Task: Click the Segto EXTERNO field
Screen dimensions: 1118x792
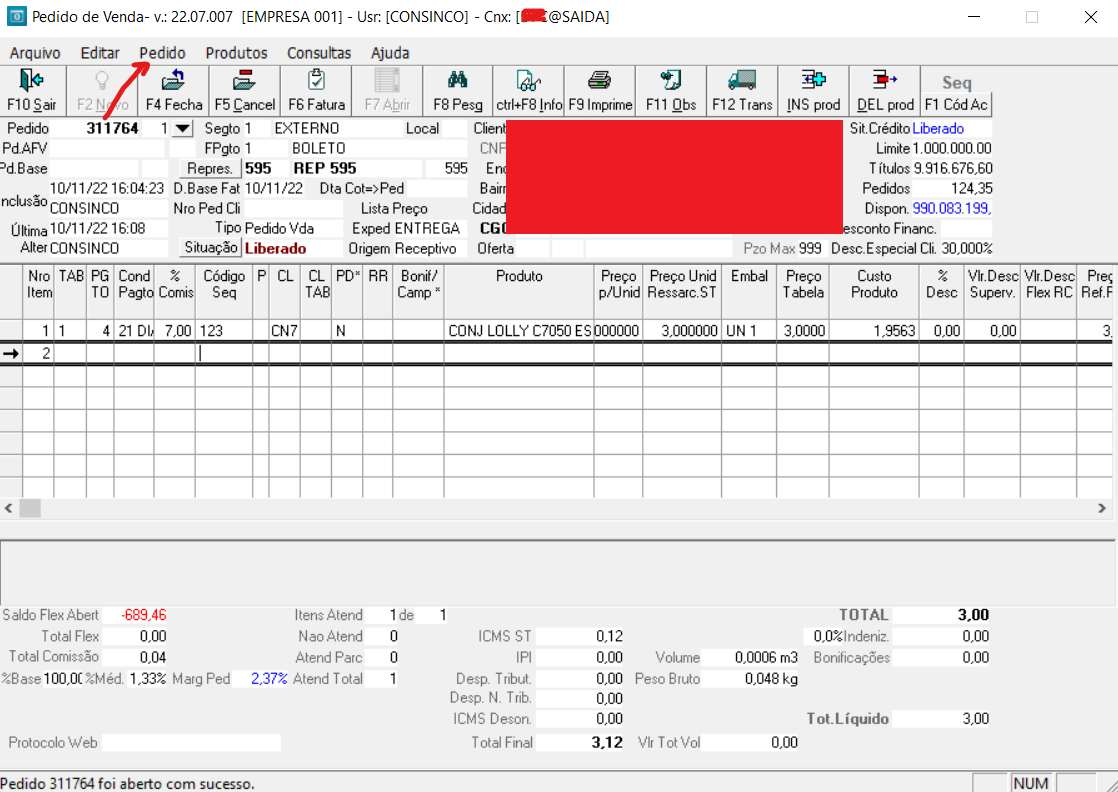Action: [307, 128]
